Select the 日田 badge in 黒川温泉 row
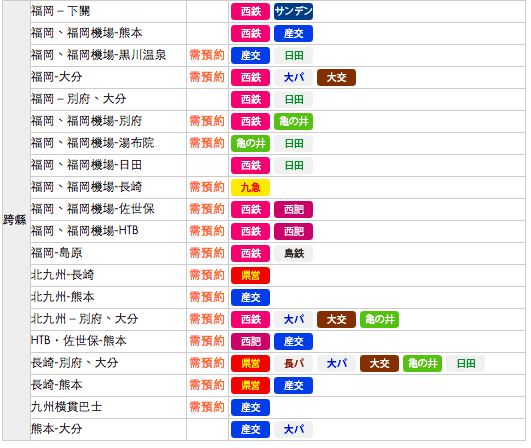 pyautogui.click(x=293, y=56)
